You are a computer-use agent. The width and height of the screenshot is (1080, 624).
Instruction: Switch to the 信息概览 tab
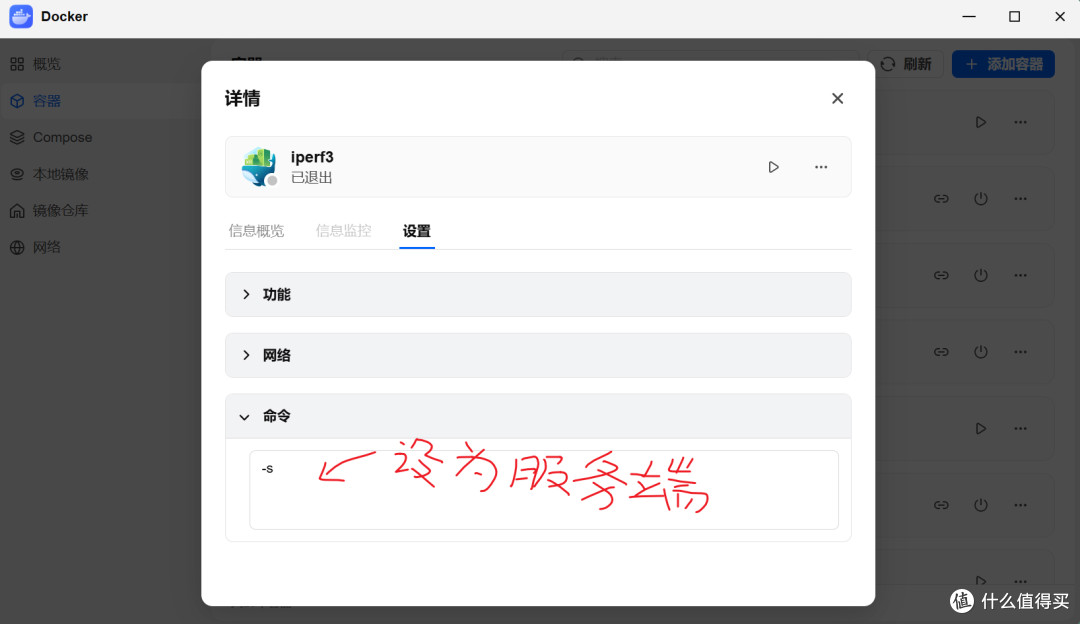[x=256, y=231]
